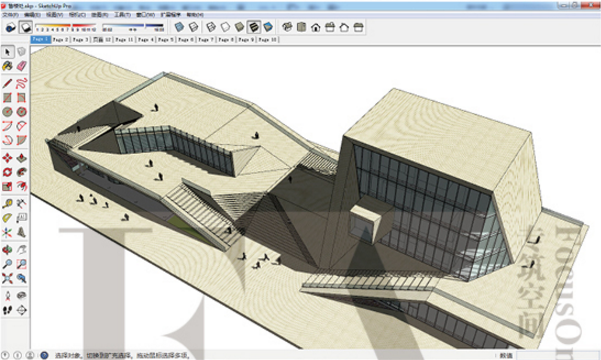The width and height of the screenshot is (601, 360).
Task: Activate the Move tool
Action: (7, 158)
